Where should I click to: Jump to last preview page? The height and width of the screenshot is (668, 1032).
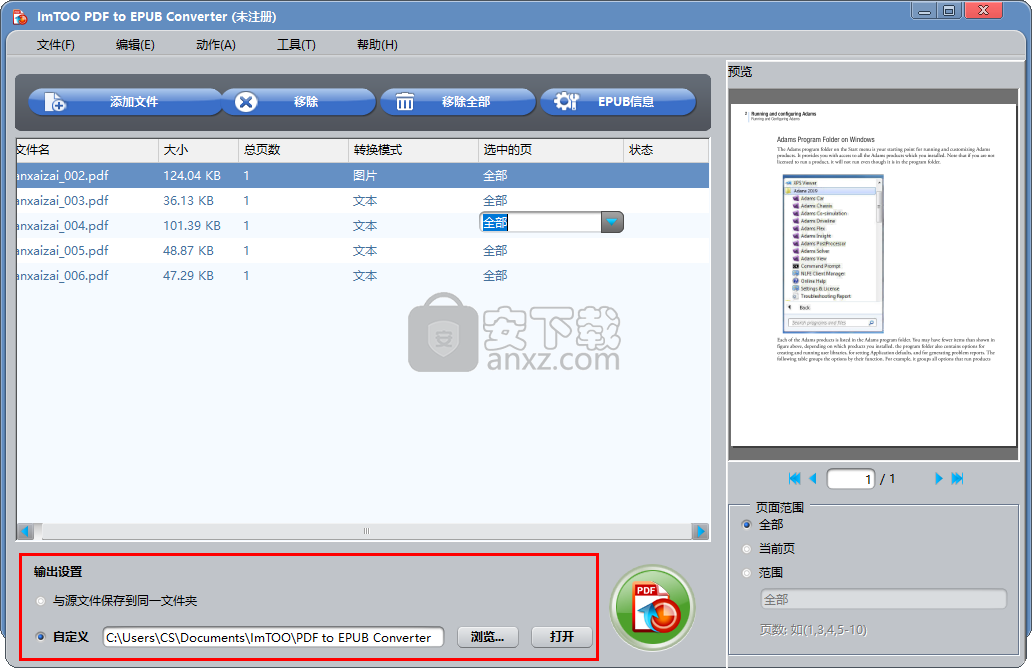958,478
